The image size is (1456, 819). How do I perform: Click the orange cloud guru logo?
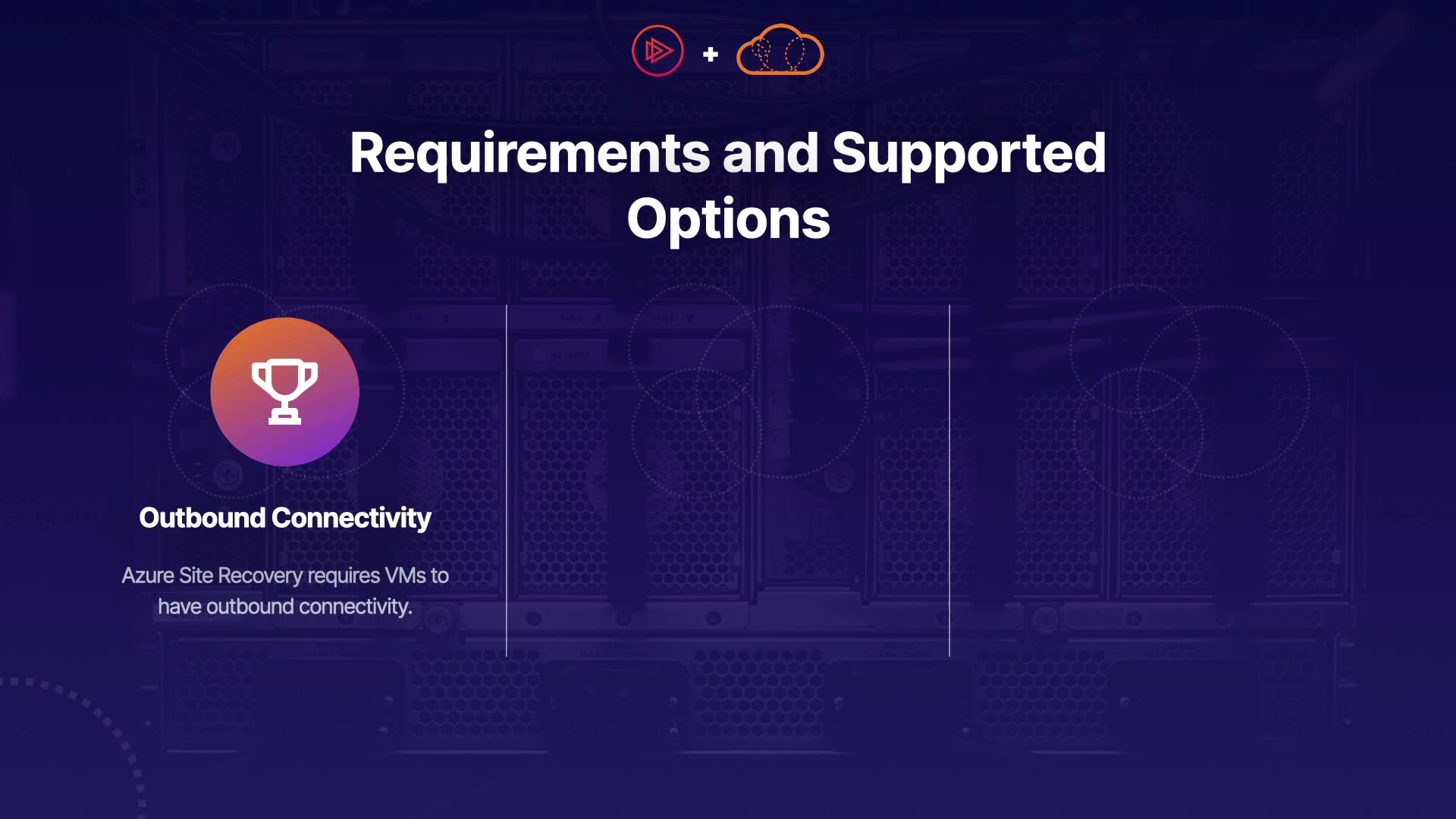coord(780,52)
